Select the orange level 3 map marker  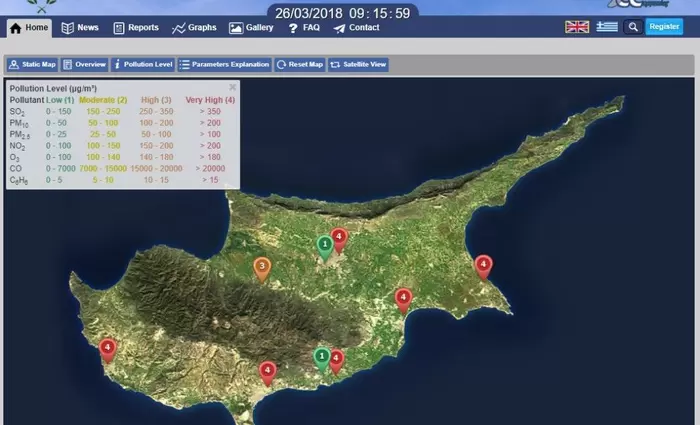point(262,270)
